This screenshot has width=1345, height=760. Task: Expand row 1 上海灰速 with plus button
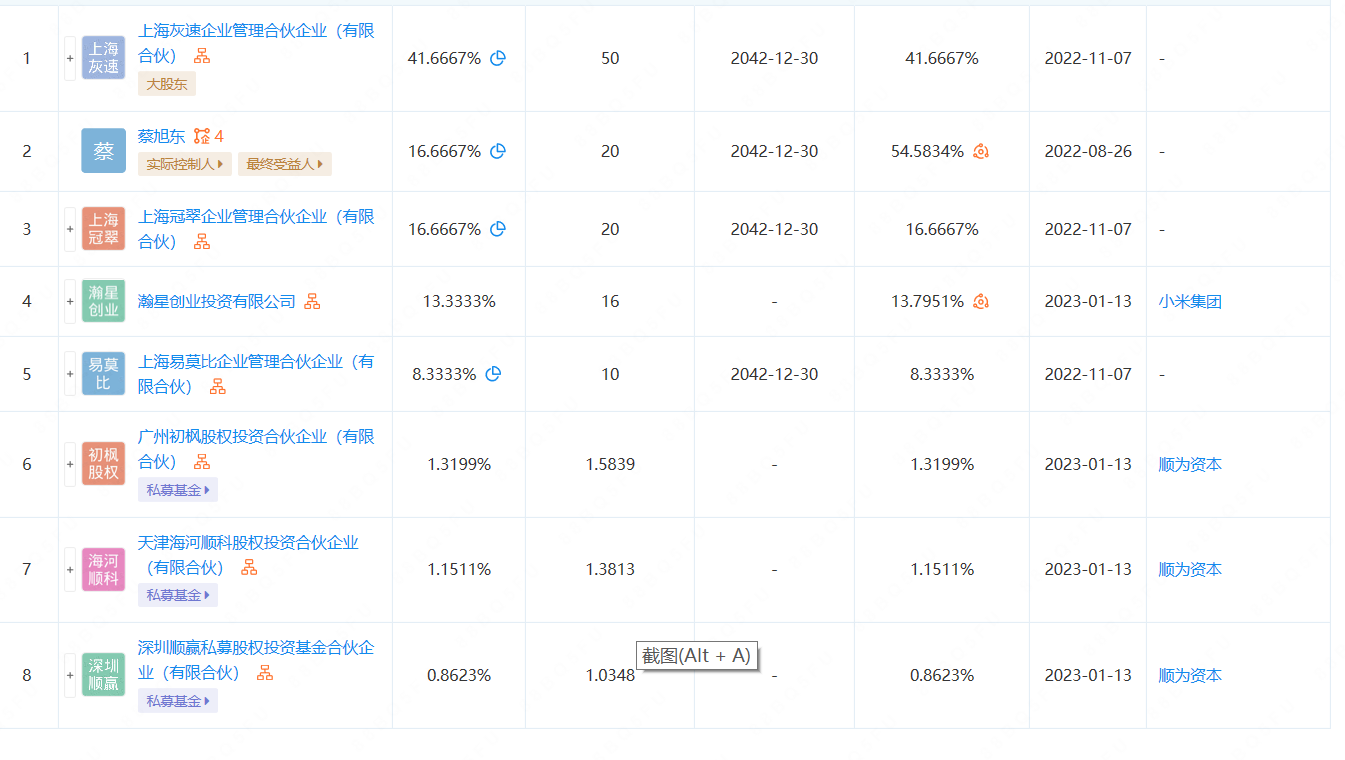pos(70,58)
